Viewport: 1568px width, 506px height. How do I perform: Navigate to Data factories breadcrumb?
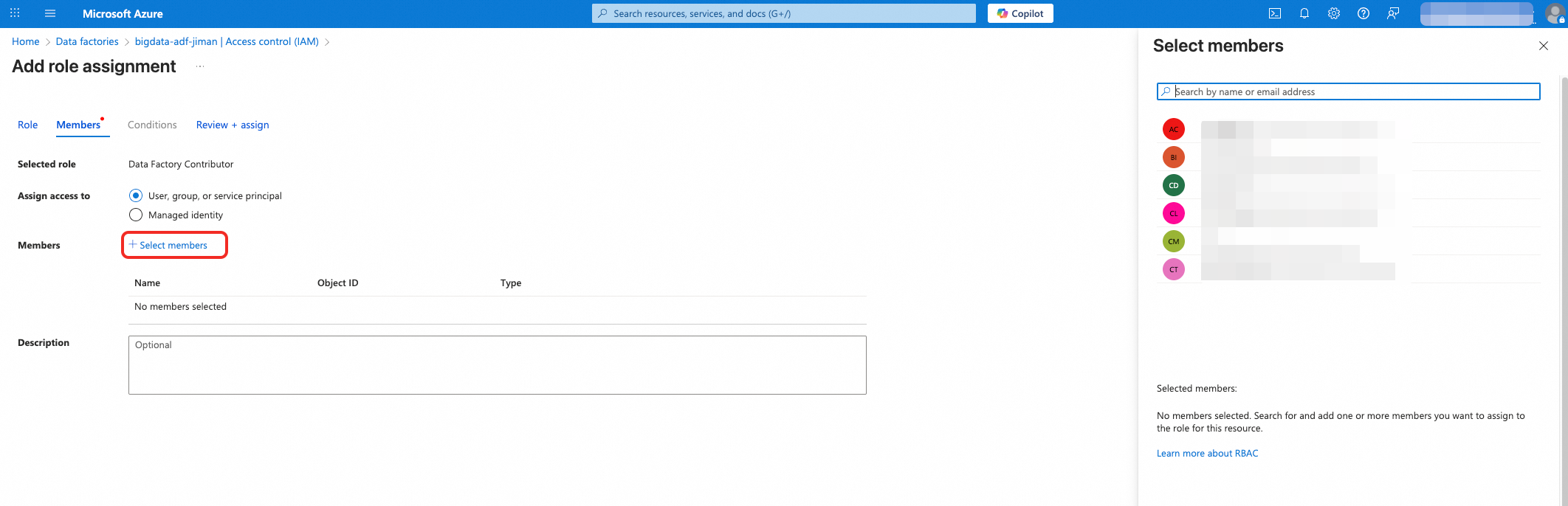[87, 41]
